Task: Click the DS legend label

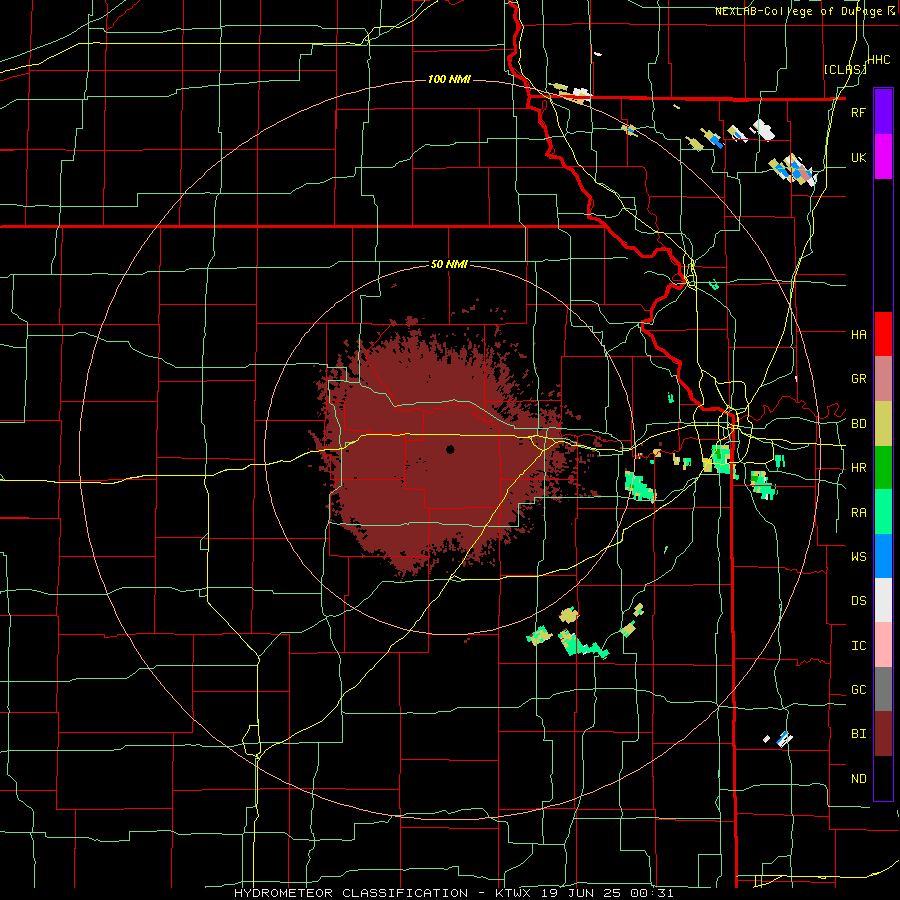Action: (858, 601)
